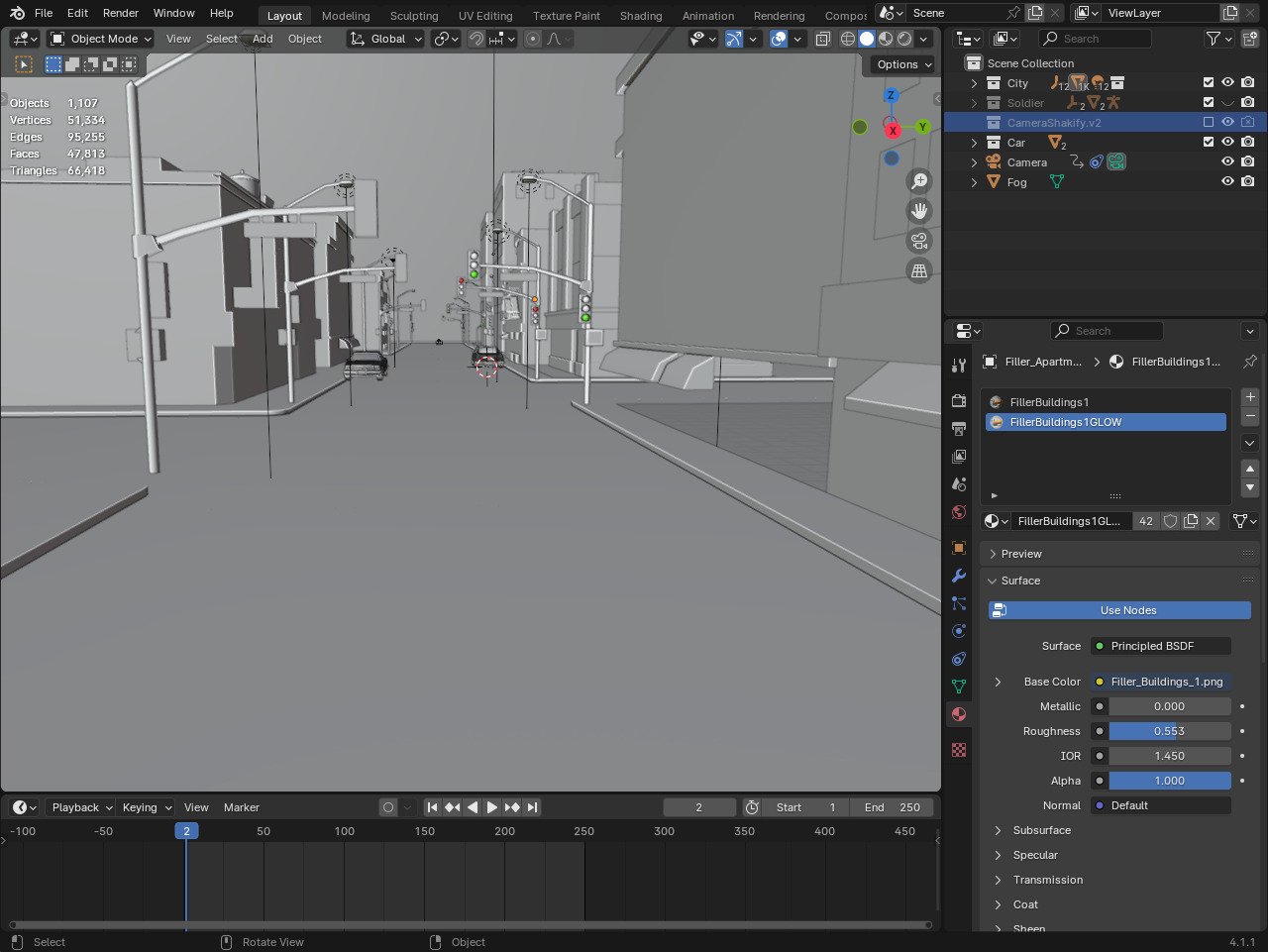
Task: Open the Render menu
Action: tap(121, 13)
